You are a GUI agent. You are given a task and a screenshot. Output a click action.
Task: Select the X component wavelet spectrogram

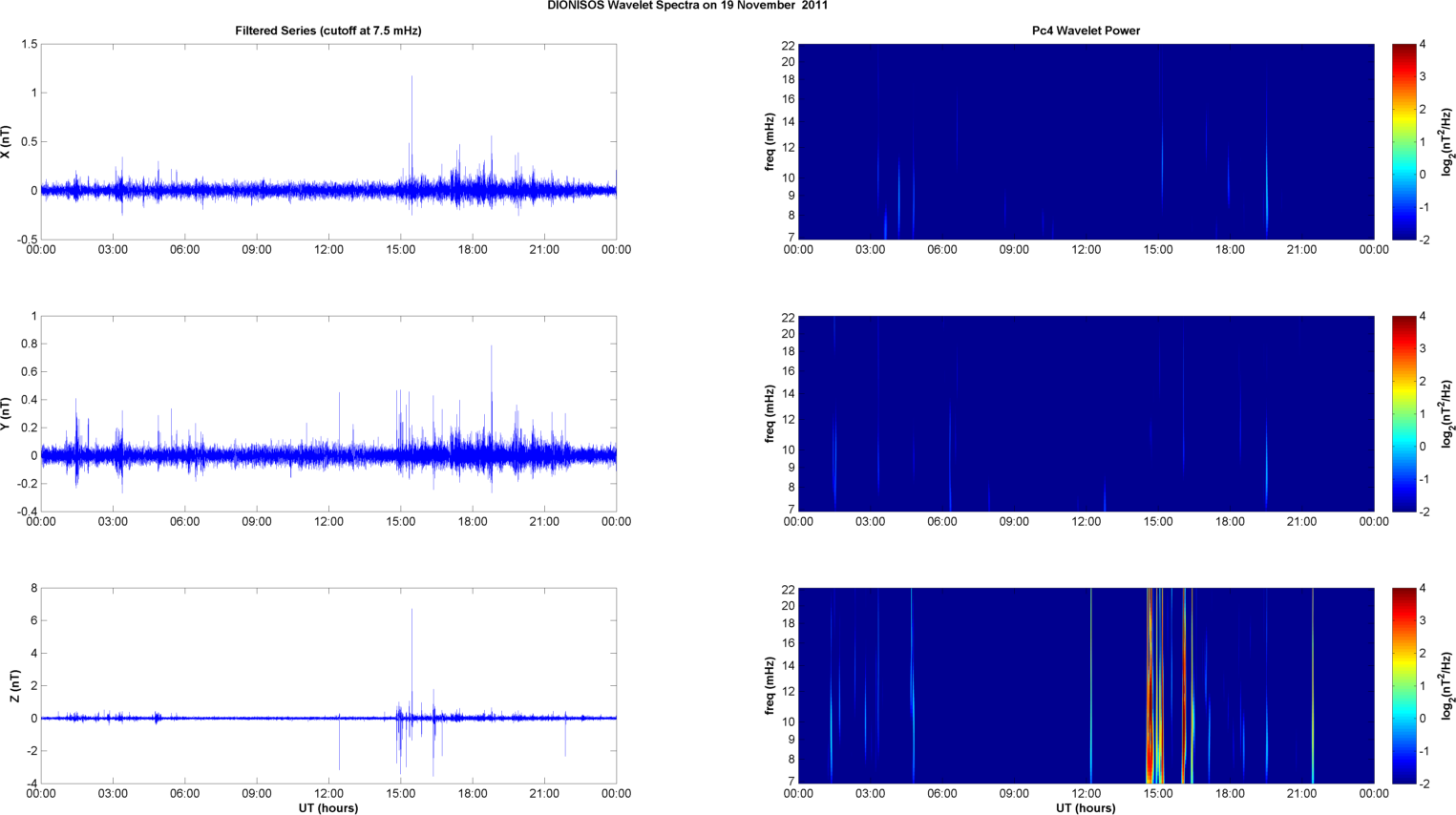1086,141
